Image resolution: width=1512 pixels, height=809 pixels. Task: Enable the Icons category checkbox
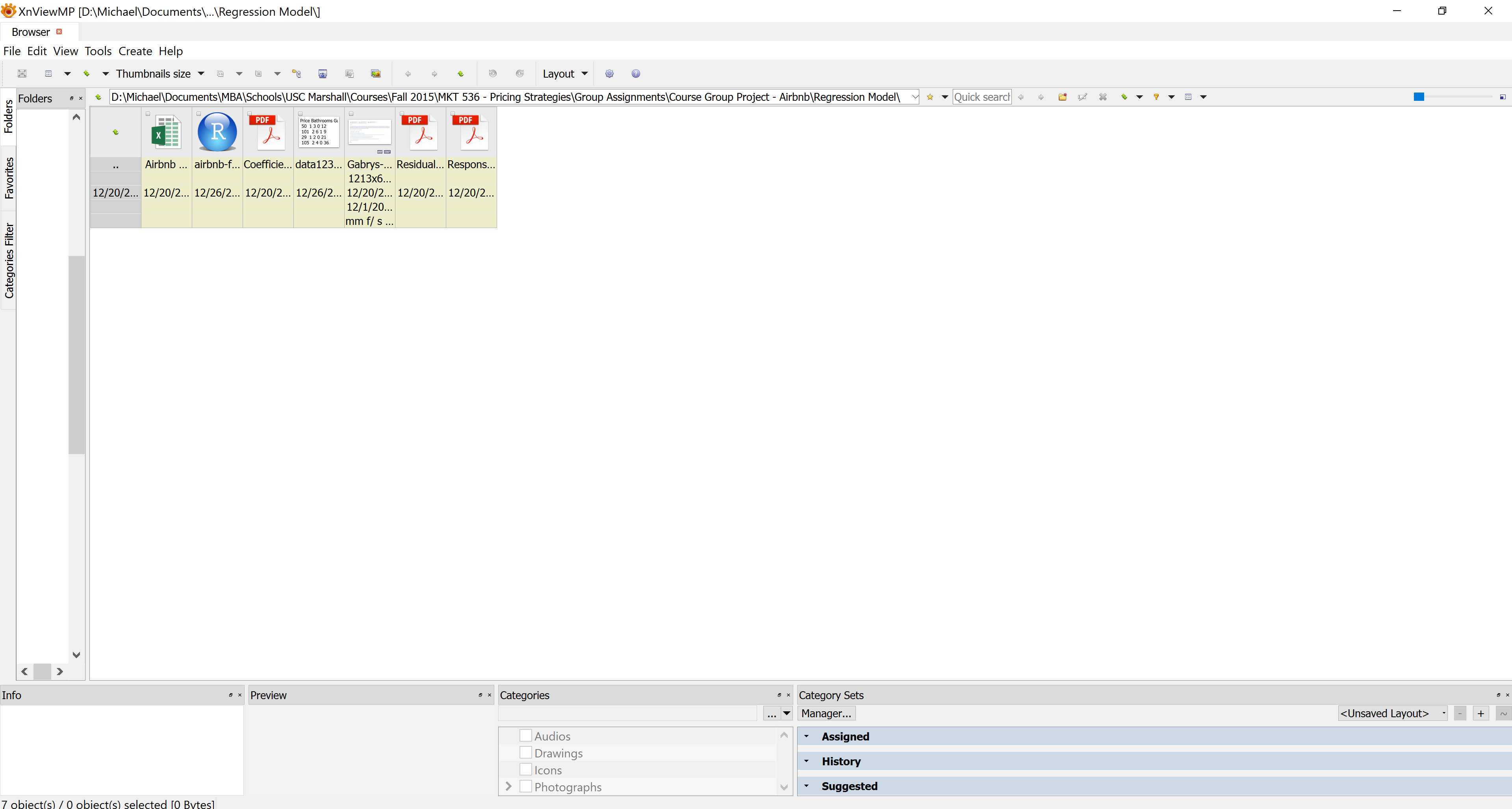525,770
